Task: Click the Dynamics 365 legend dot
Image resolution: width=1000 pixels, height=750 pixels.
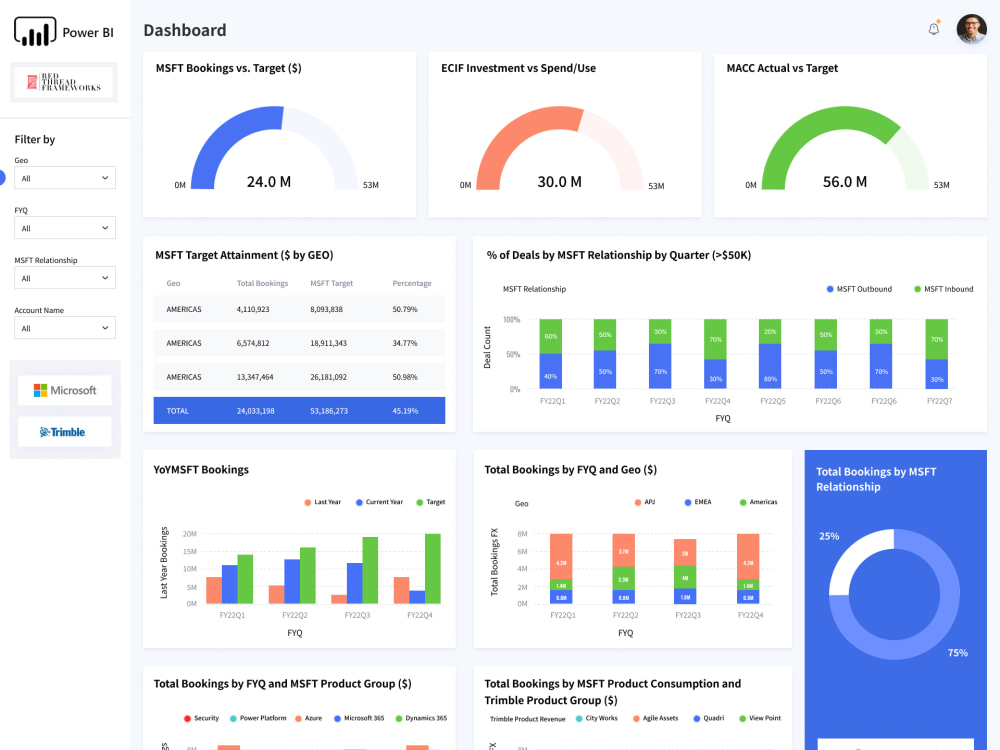Action: point(399,718)
